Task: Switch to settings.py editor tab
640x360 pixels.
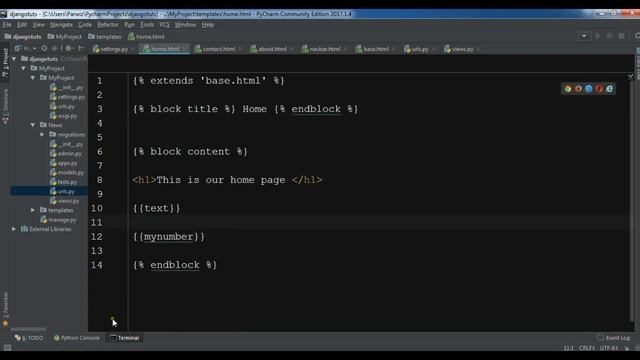Action: click(x=110, y=49)
